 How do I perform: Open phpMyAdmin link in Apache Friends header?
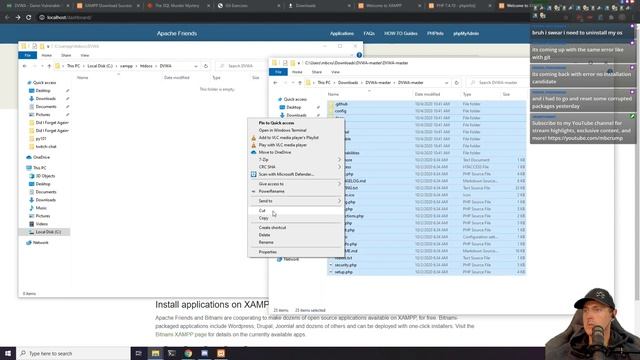pyautogui.click(x=466, y=33)
